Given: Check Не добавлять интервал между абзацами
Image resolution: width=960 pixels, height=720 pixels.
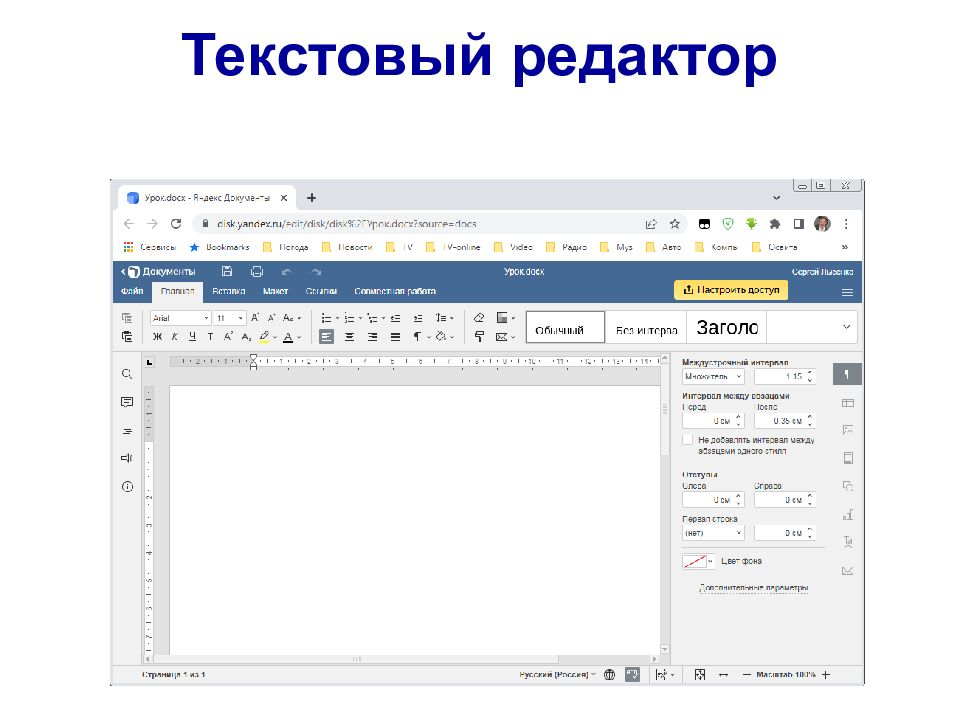Looking at the screenshot, I should (688, 440).
